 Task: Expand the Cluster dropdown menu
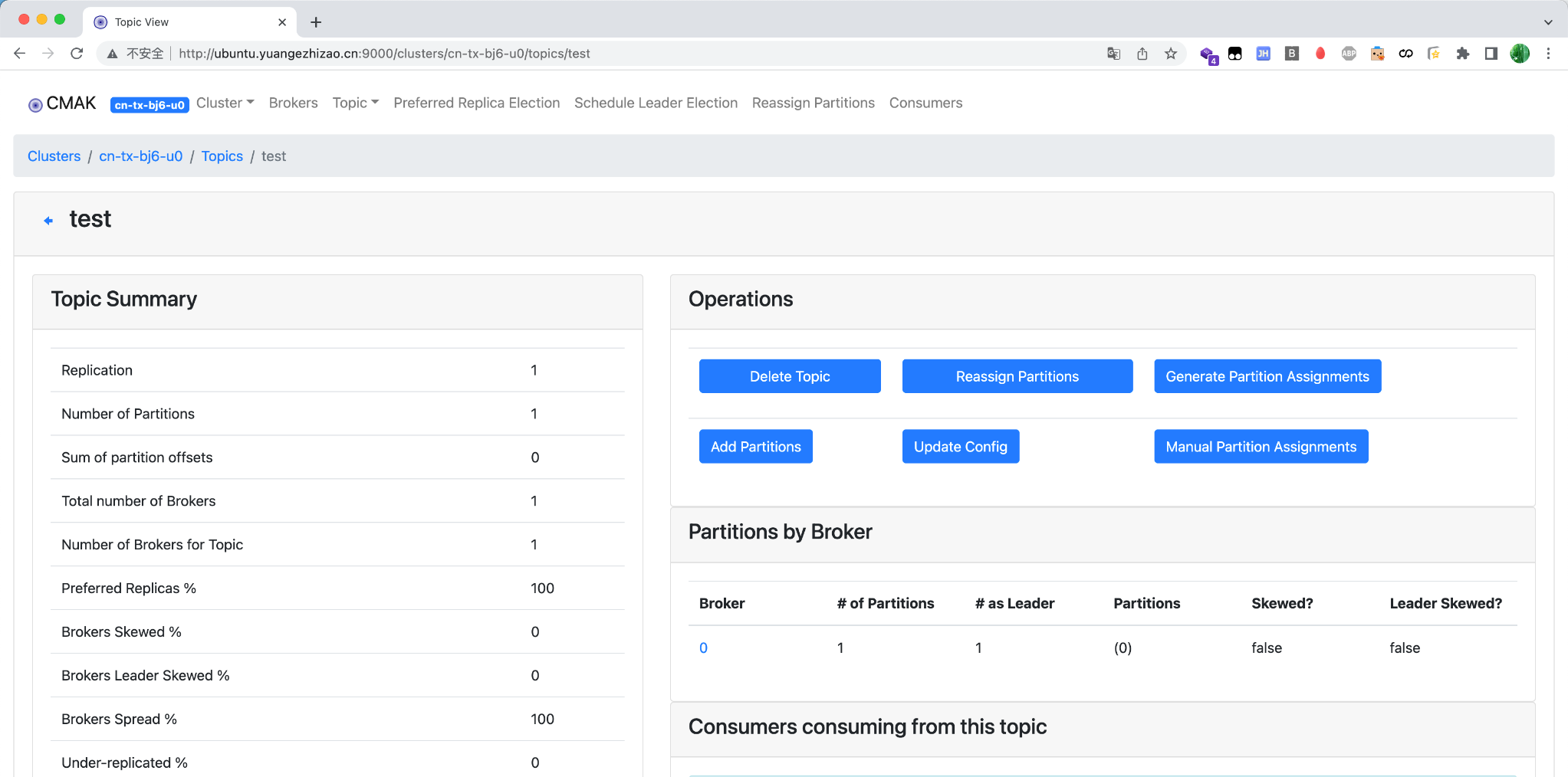coord(225,103)
